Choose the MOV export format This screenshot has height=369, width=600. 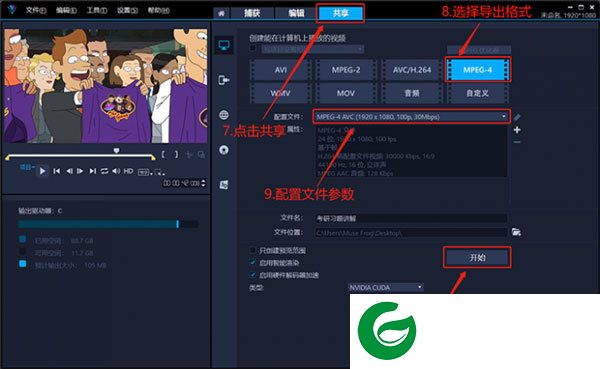[346, 93]
